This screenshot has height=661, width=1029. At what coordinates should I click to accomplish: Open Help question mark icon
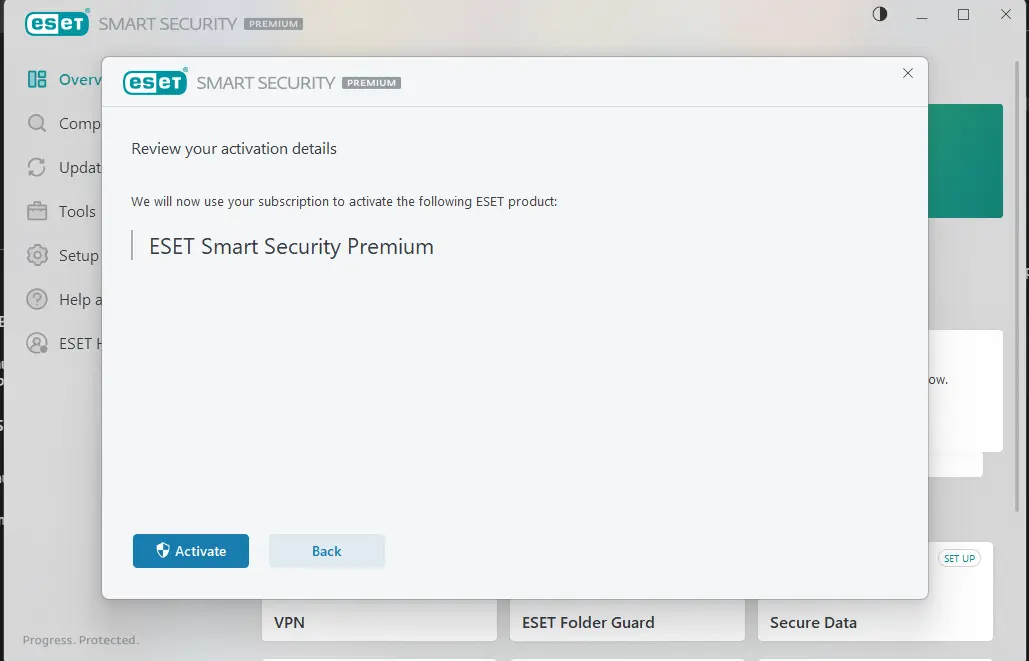click(37, 299)
